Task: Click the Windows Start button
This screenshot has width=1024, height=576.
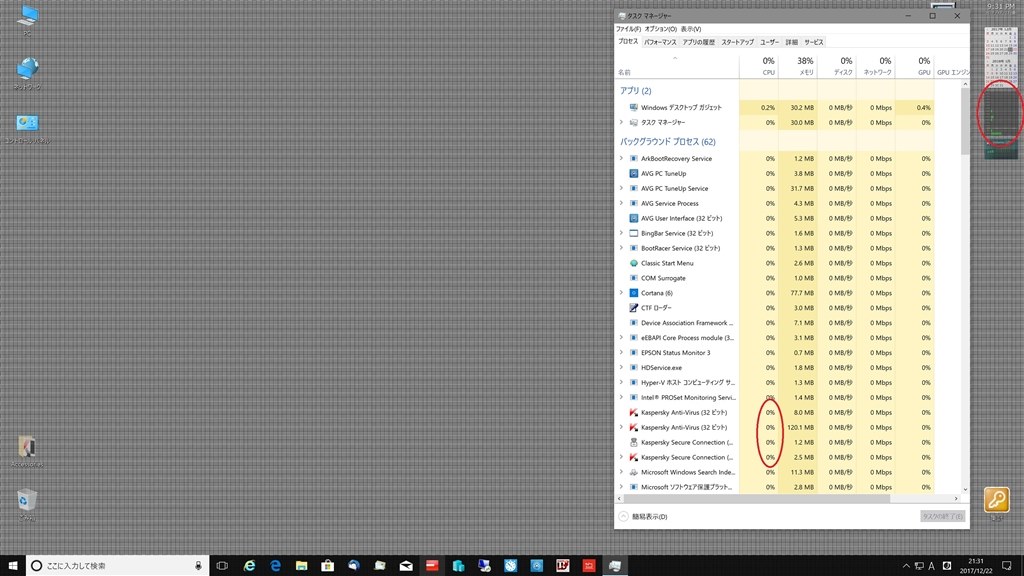Action: point(12,566)
